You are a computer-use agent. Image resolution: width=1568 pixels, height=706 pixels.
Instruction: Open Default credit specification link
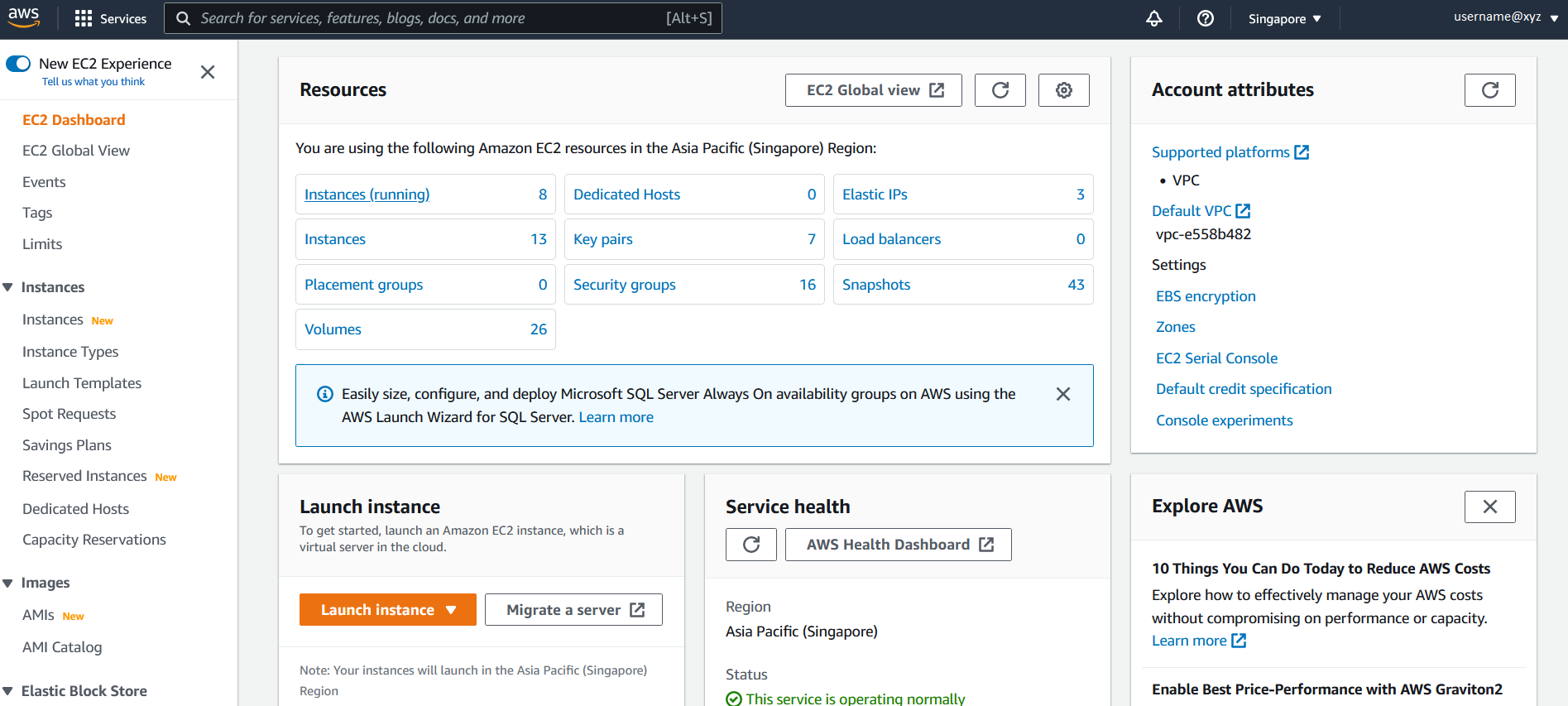tap(1244, 389)
